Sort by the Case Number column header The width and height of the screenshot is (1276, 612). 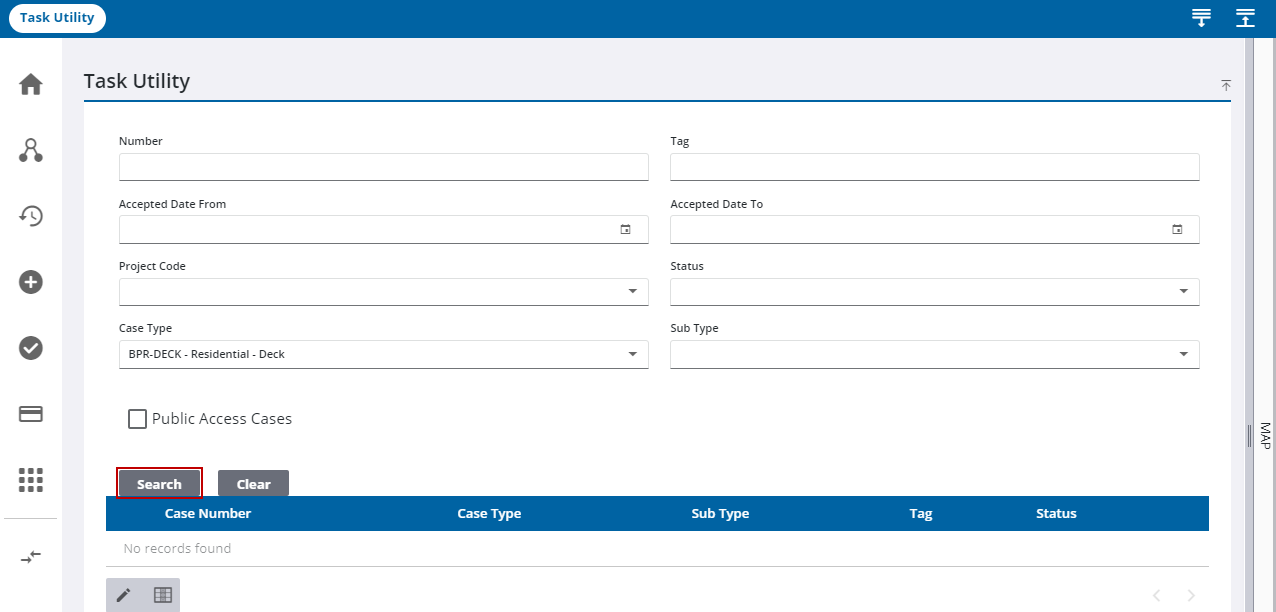[208, 514]
